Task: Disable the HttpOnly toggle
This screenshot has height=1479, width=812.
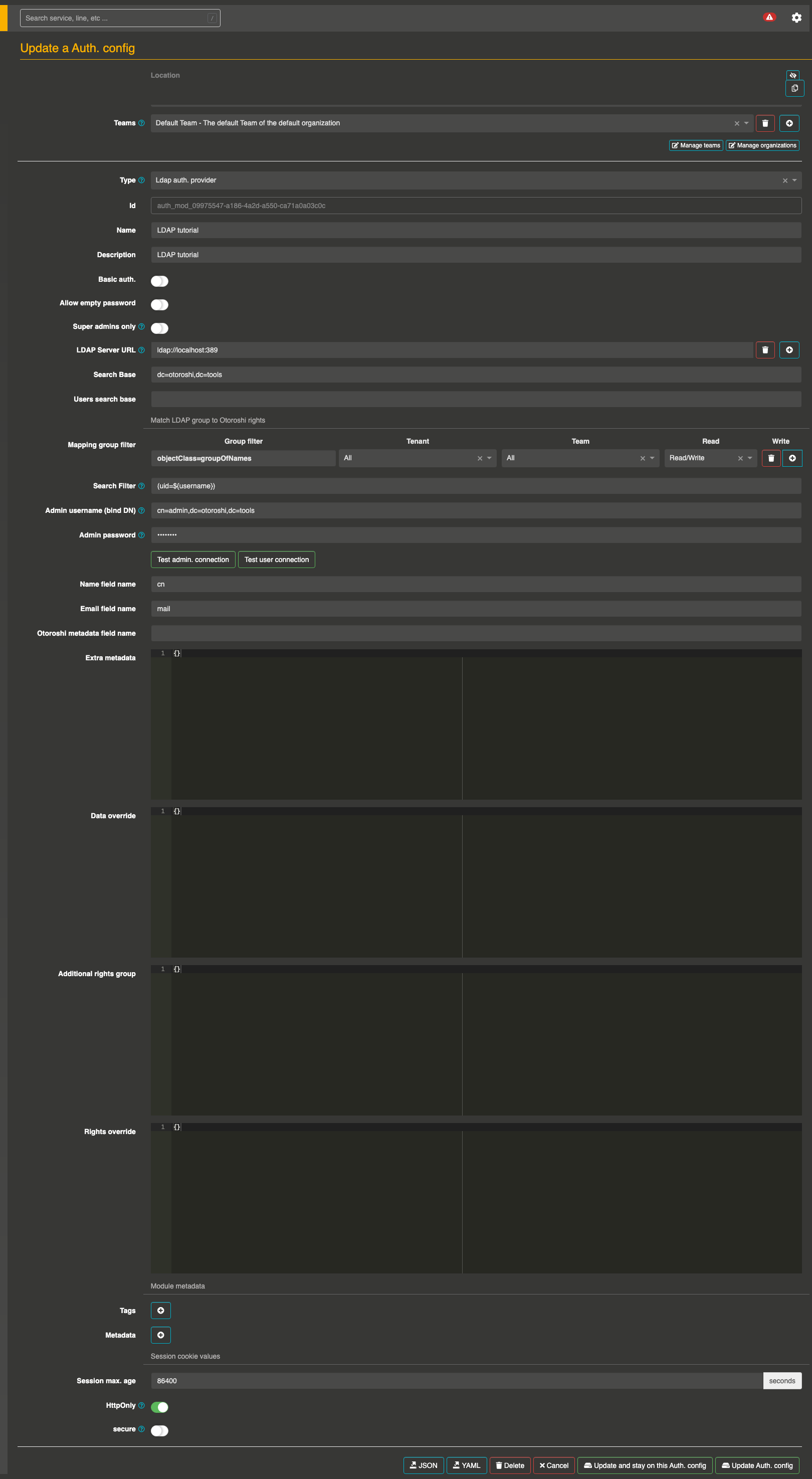Action: pos(159,1407)
